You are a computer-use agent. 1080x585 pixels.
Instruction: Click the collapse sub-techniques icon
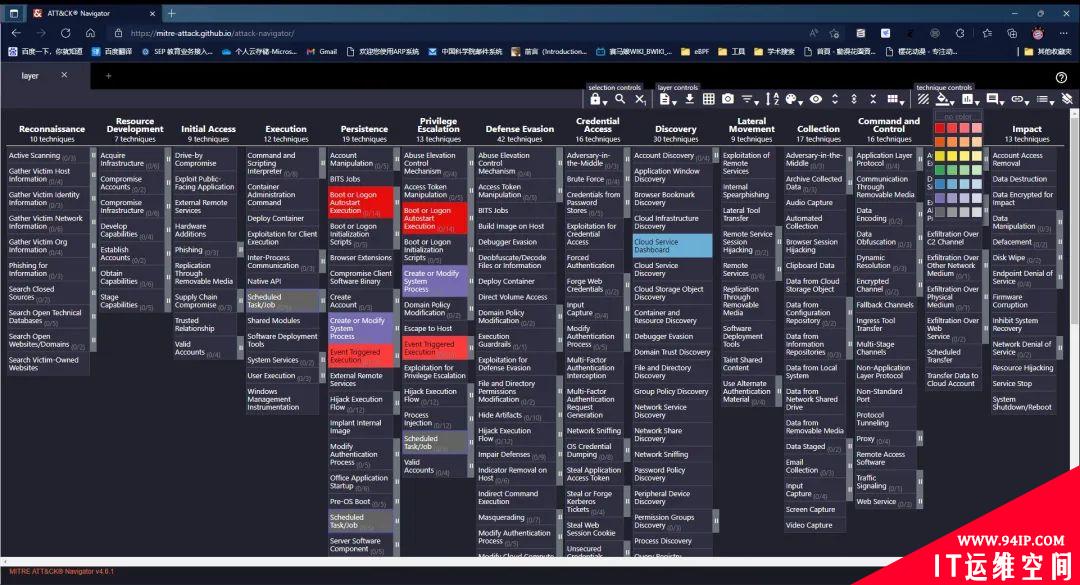pos(873,99)
